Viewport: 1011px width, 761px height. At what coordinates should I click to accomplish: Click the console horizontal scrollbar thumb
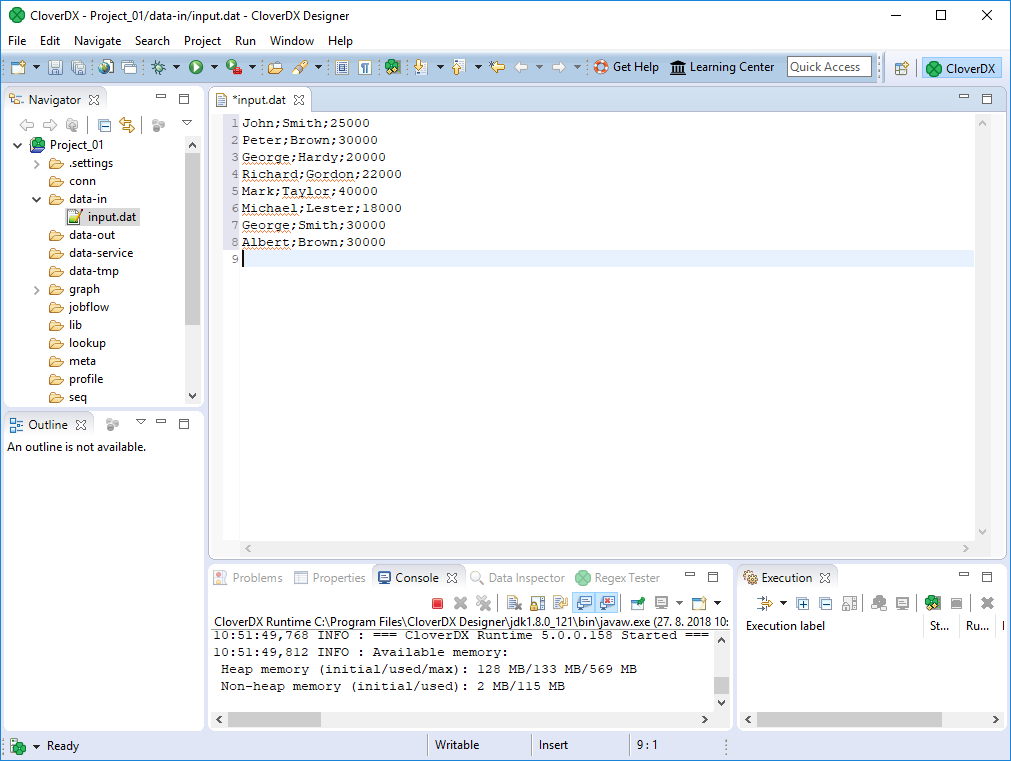[274, 719]
